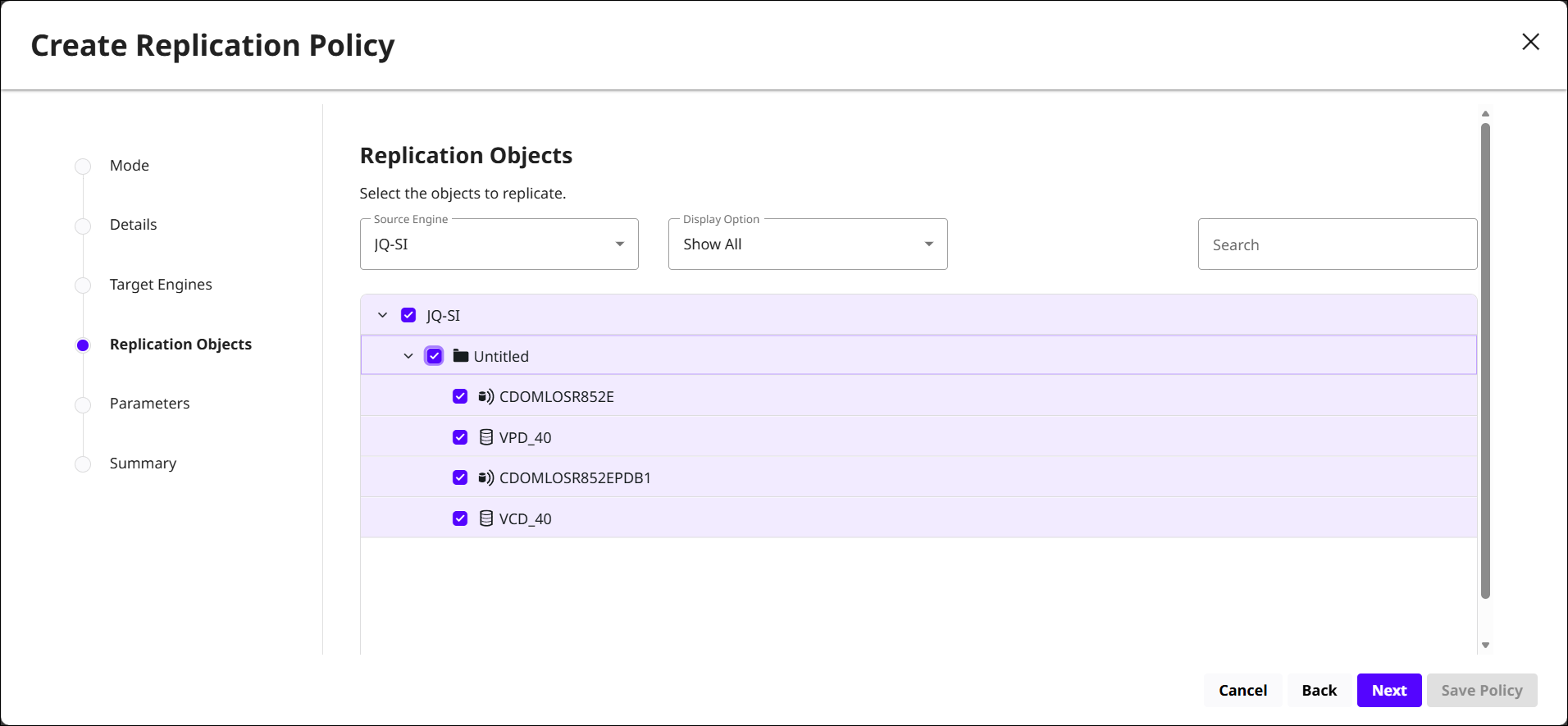Image resolution: width=1568 pixels, height=726 pixels.
Task: Jump to the Parameters step
Action: point(149,404)
